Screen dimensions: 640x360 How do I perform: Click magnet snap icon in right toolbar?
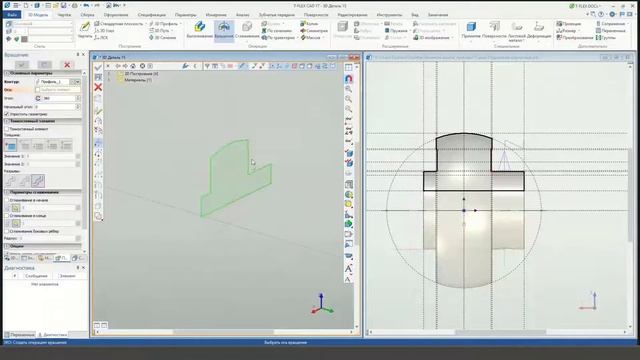pyautogui.click(x=349, y=78)
